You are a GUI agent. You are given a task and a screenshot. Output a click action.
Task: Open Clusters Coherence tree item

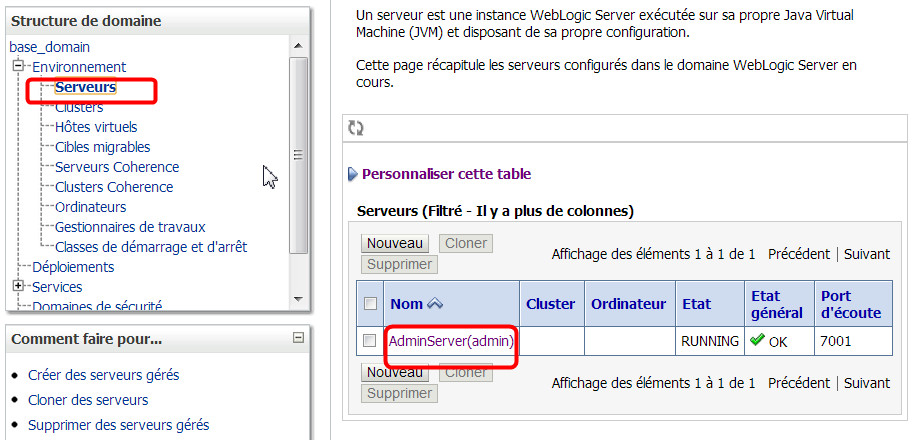click(114, 187)
